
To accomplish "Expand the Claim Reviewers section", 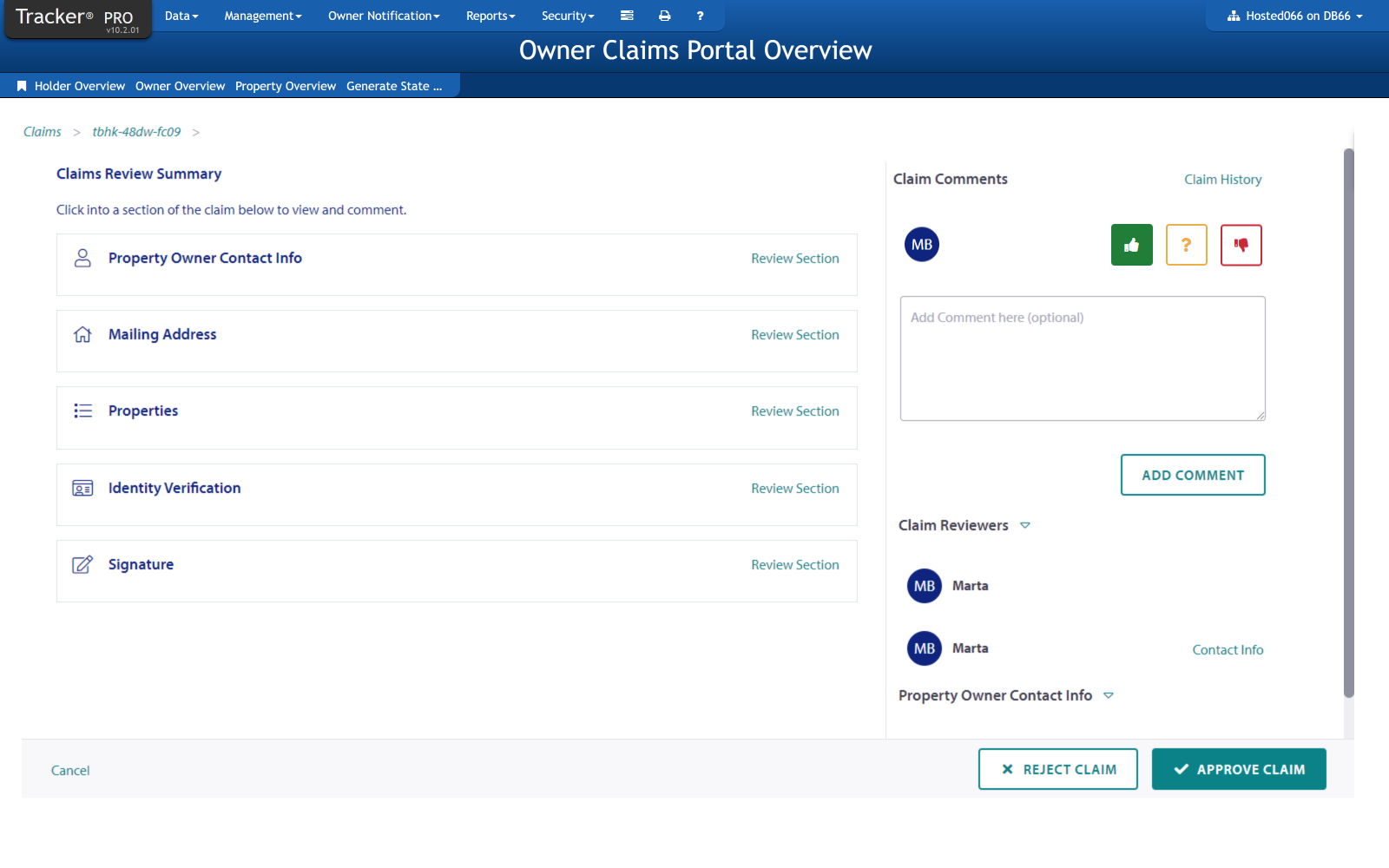I will pyautogui.click(x=1025, y=525).
